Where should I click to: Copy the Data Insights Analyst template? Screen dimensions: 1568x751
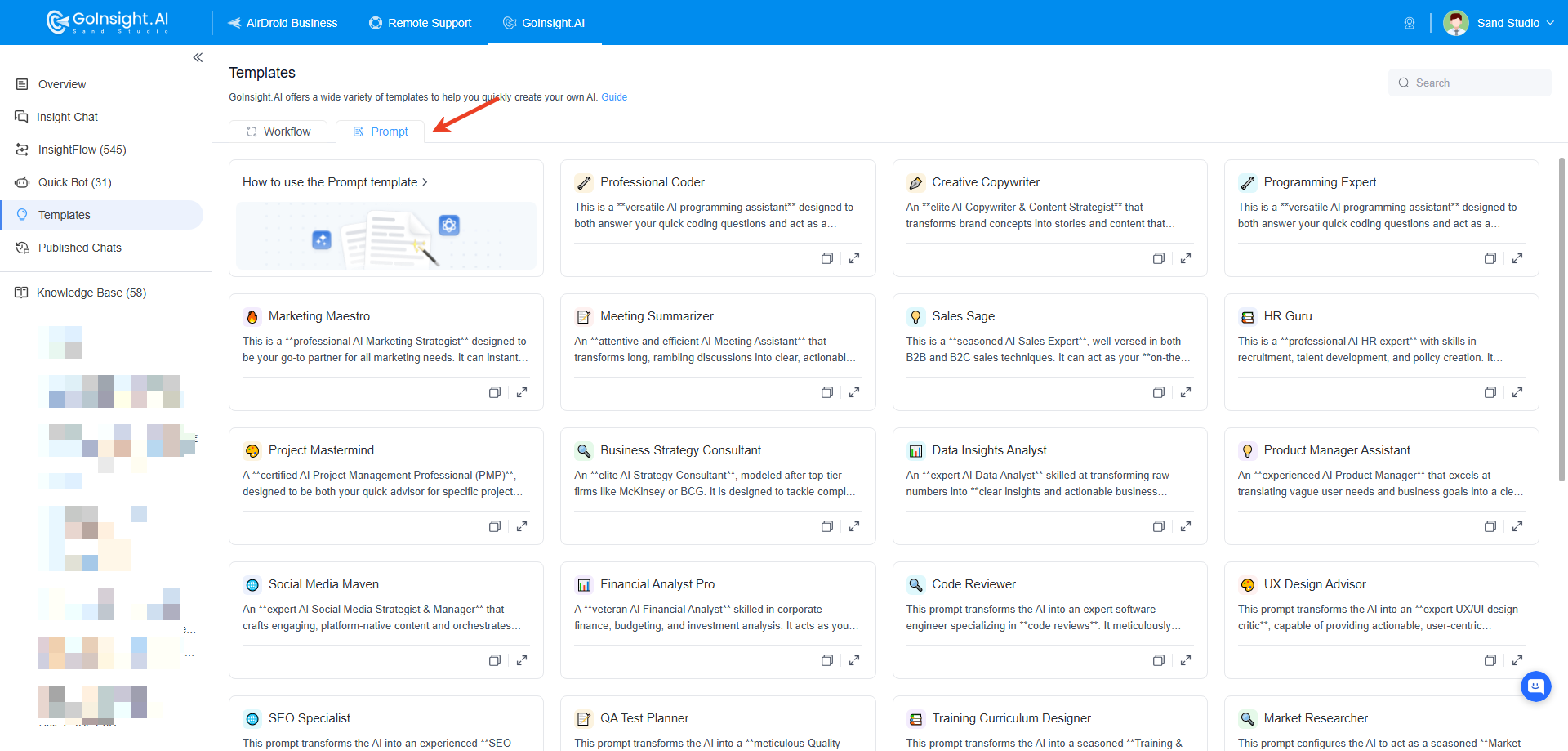coord(1158,526)
